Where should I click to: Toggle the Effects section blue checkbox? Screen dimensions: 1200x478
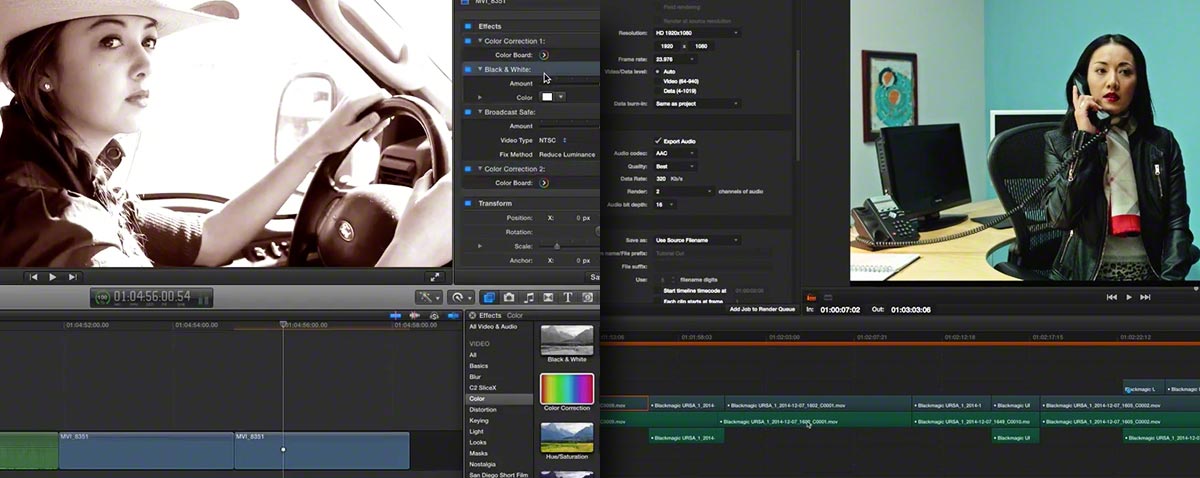pos(467,26)
